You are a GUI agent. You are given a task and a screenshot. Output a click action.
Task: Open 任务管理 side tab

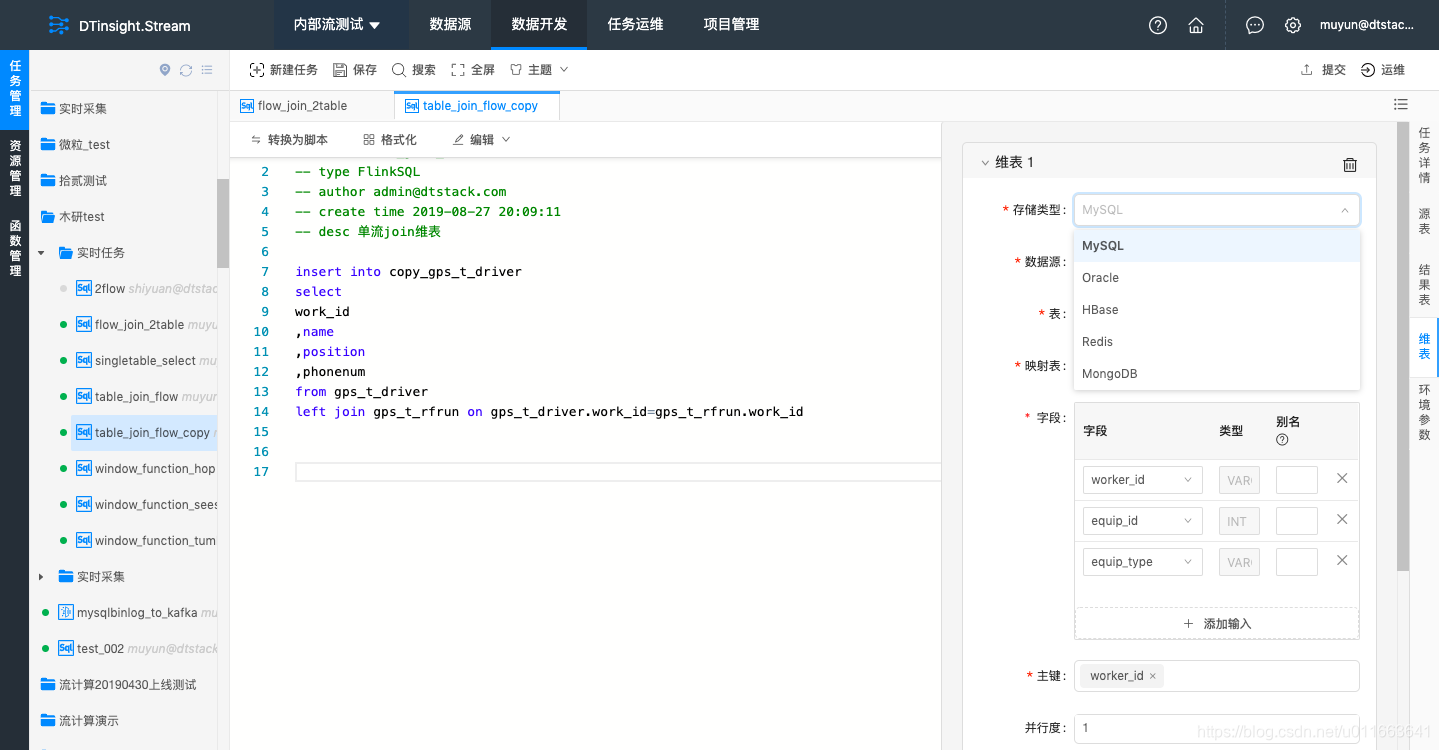(x=15, y=88)
